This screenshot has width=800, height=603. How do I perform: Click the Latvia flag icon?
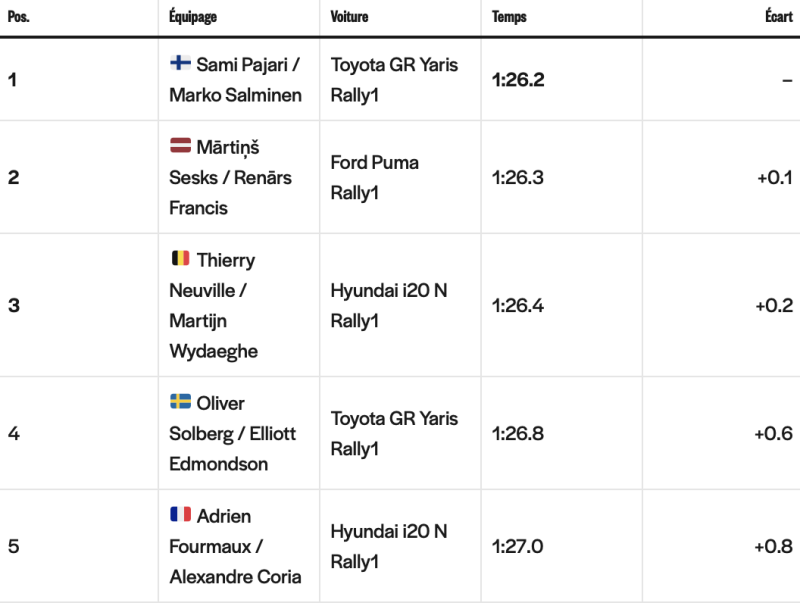(x=180, y=145)
